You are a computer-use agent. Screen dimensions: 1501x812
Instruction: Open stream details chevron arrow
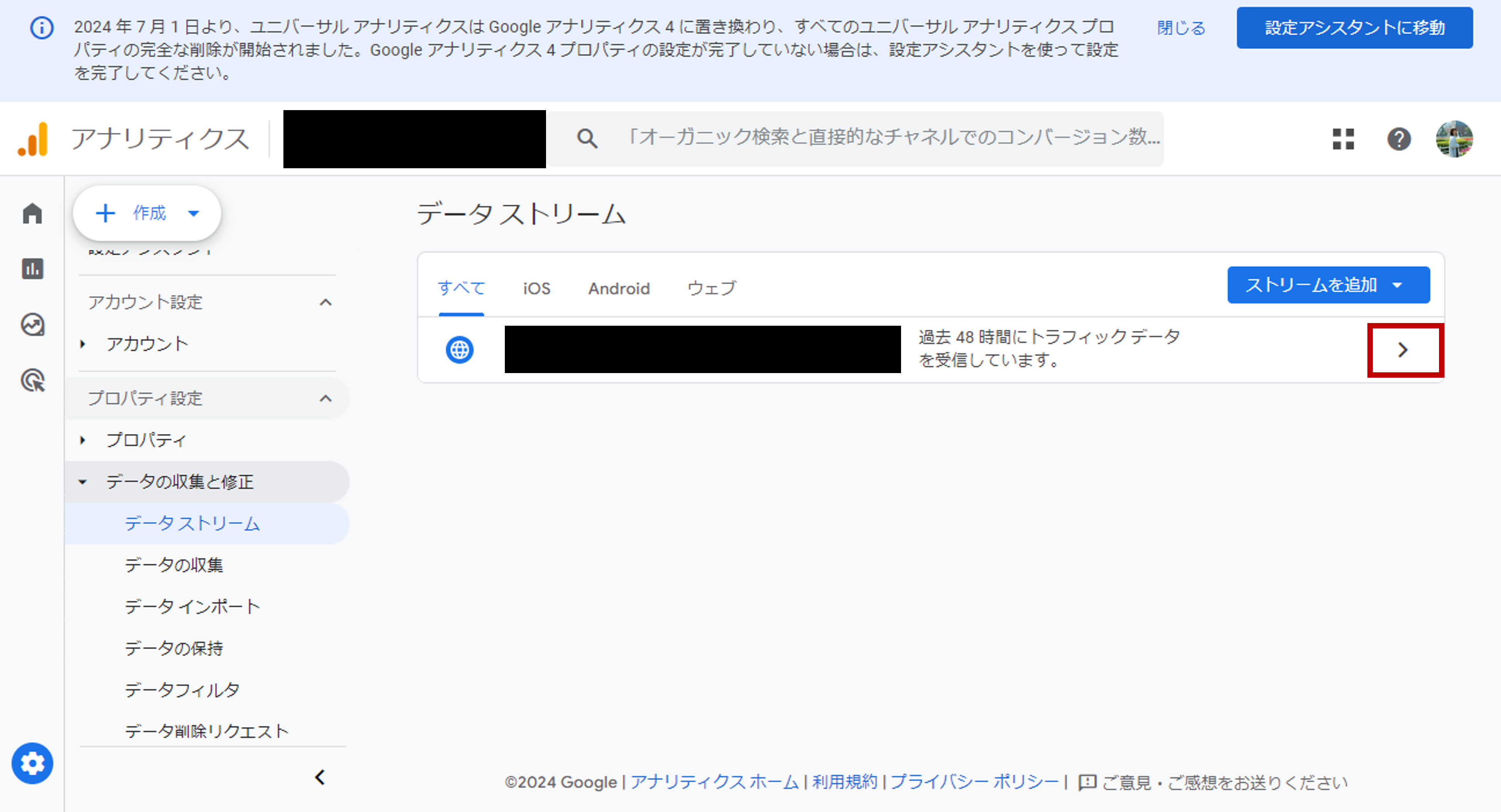point(1403,350)
